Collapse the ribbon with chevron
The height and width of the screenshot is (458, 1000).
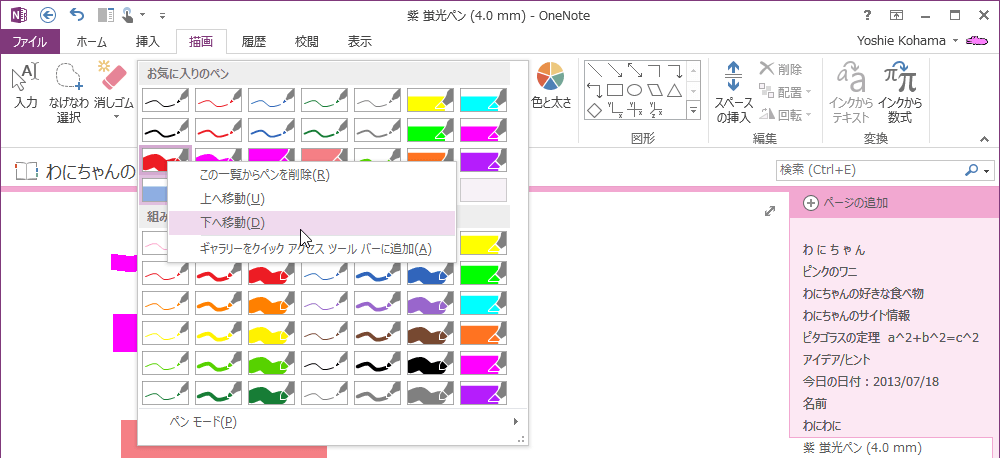click(x=983, y=139)
